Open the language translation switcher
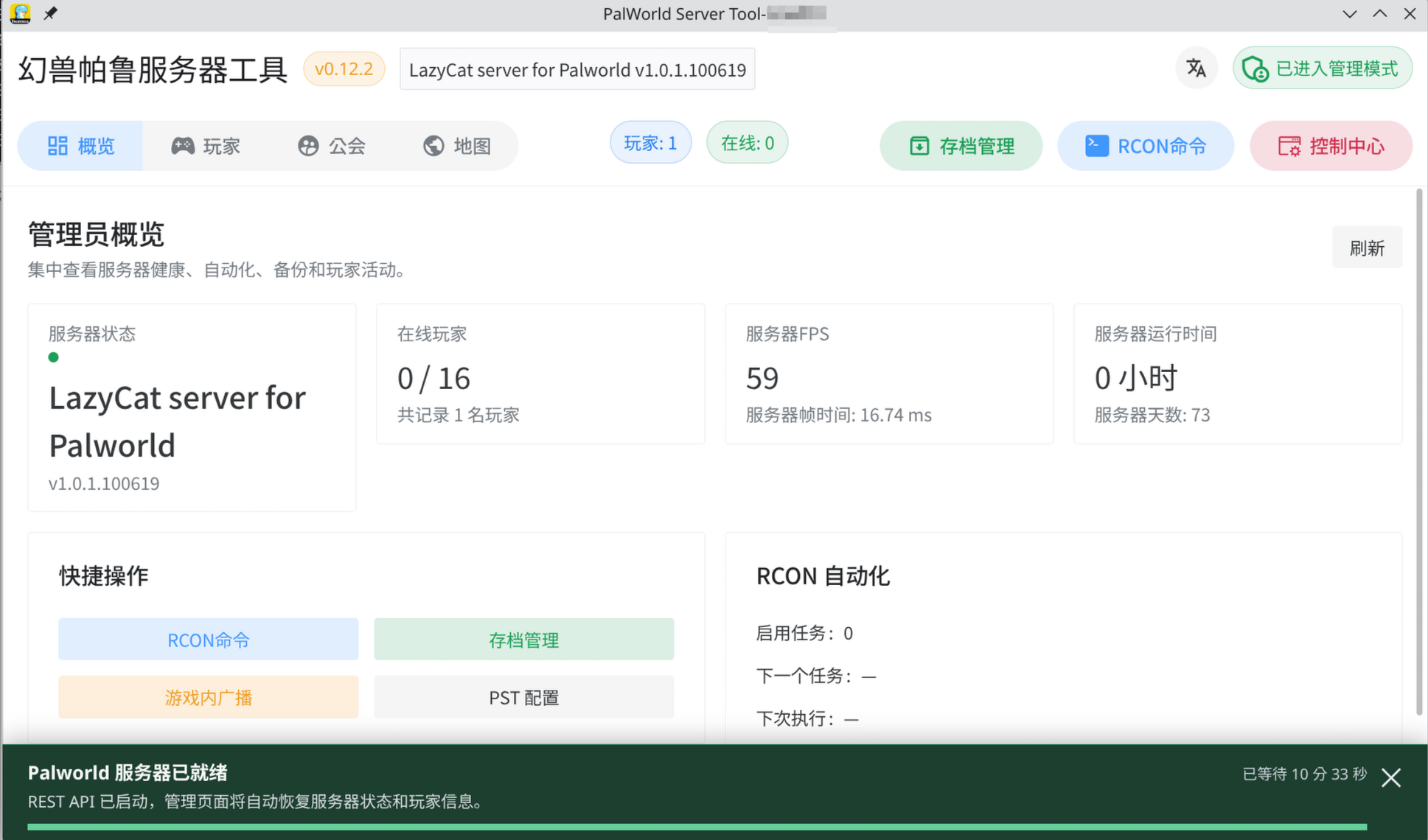Image resolution: width=1428 pixels, height=840 pixels. [x=1196, y=69]
